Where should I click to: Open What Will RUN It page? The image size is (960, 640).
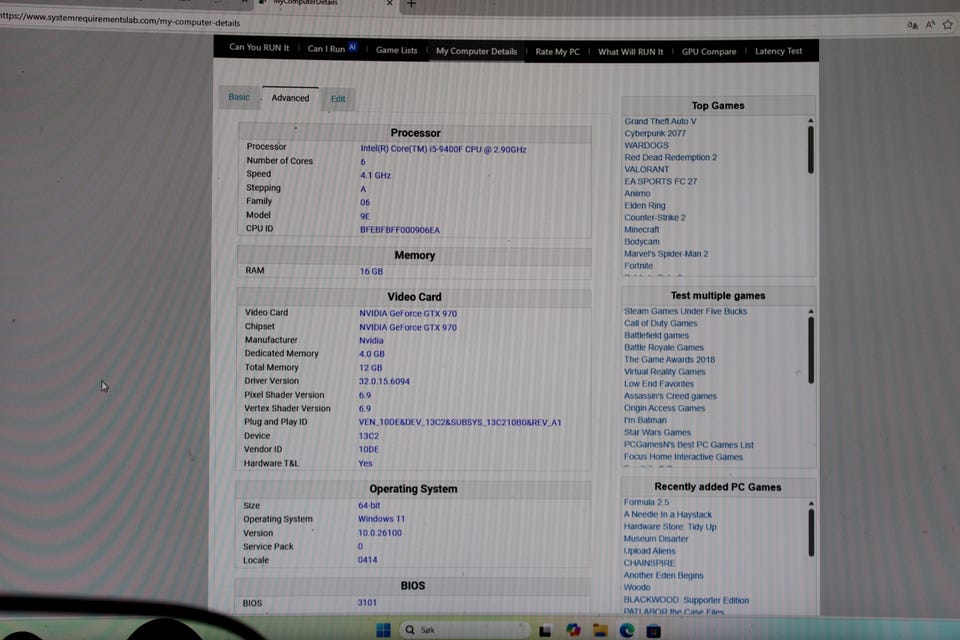click(630, 51)
